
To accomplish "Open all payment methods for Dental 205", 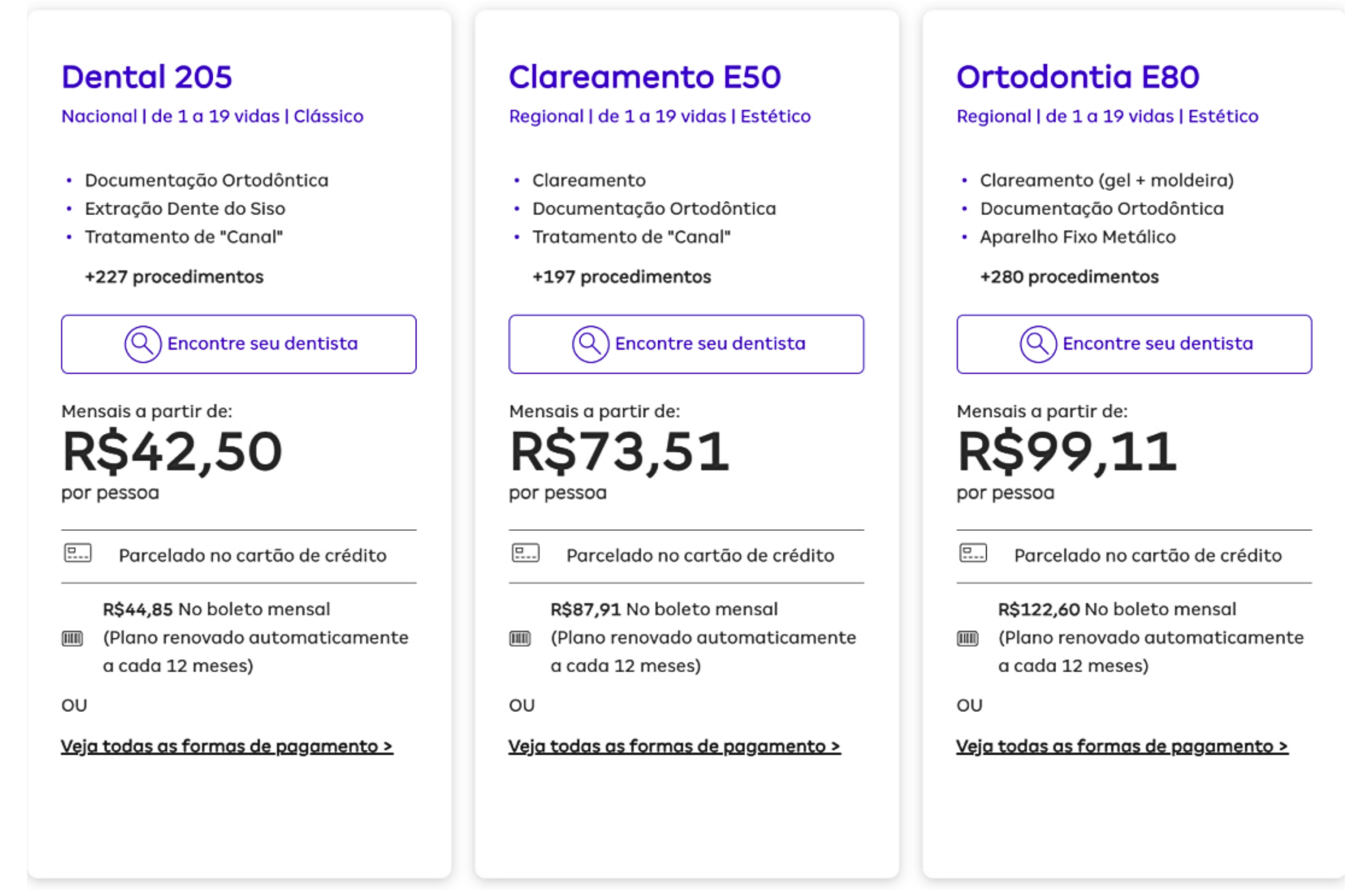I will pos(227,746).
